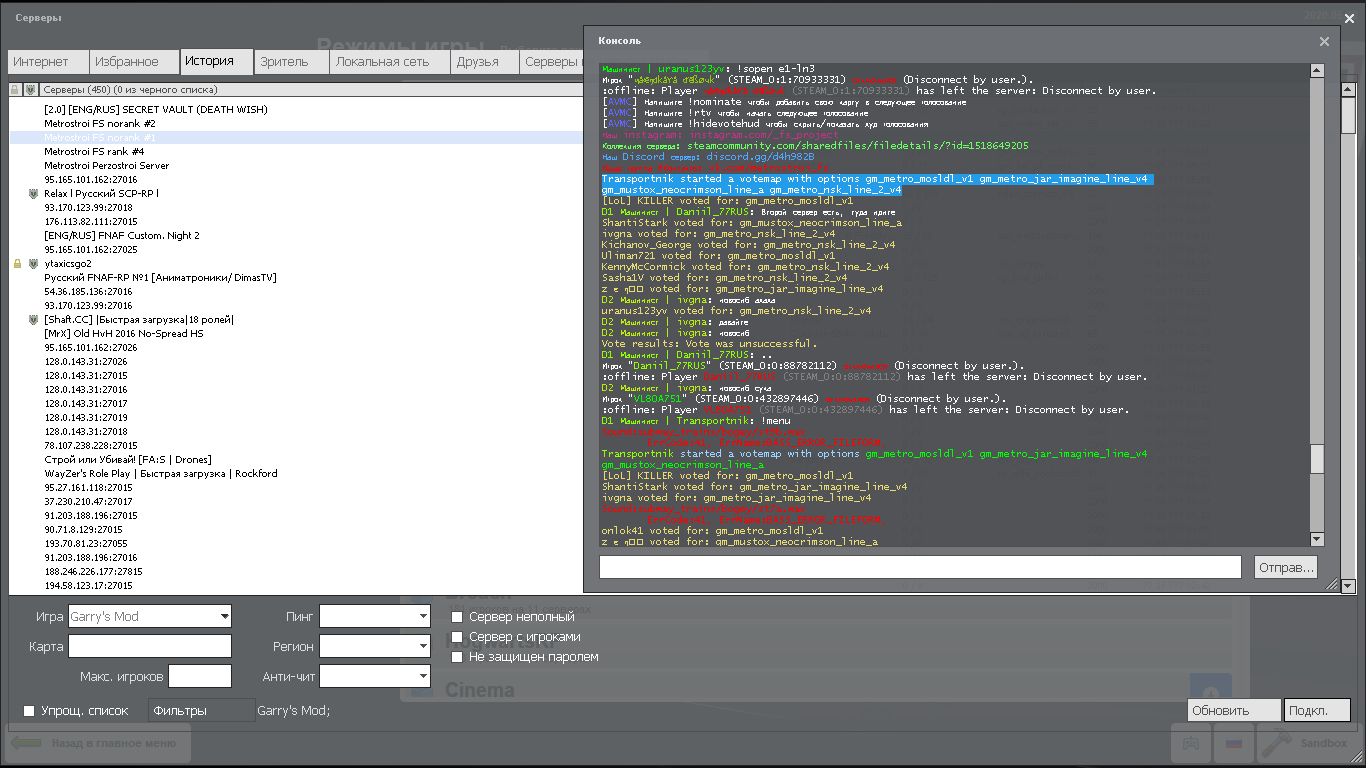Close the console window with X

tap(1324, 41)
